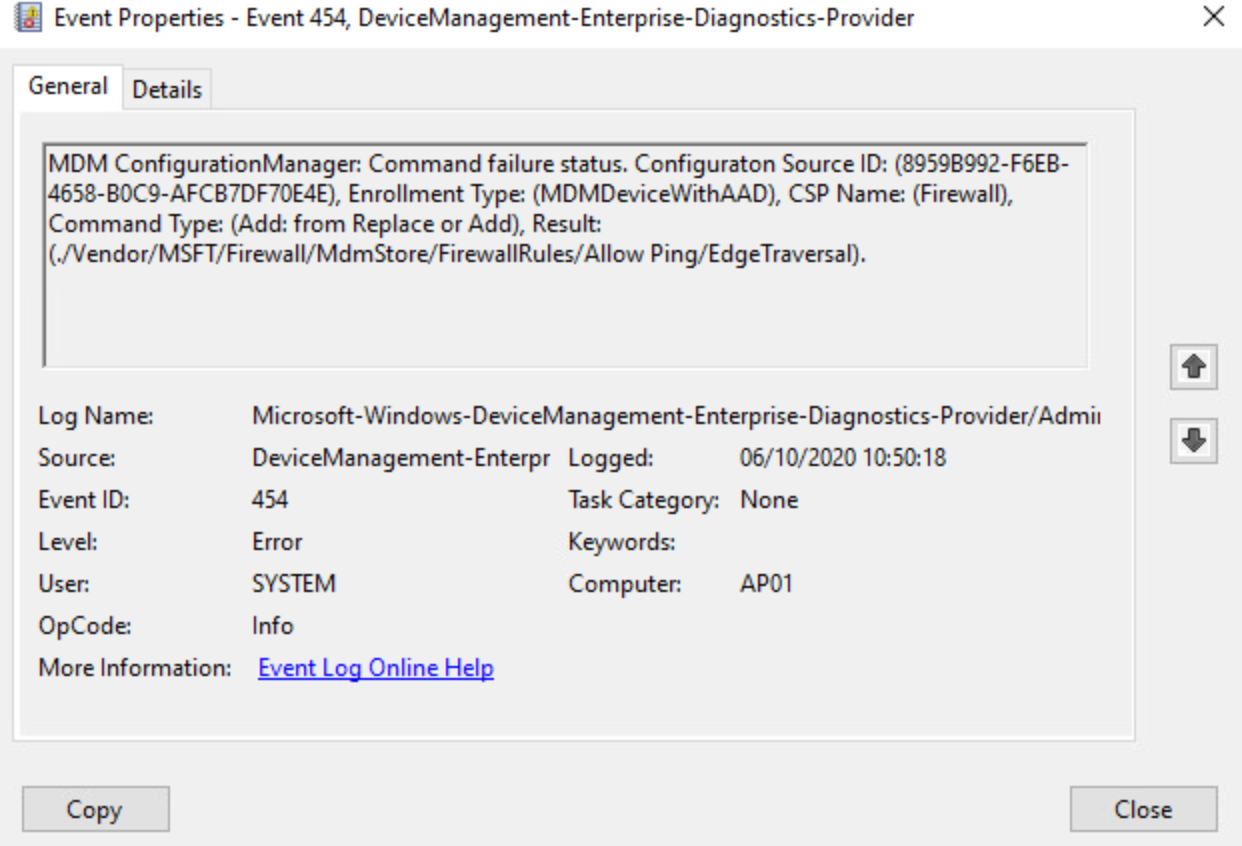
Task: Click the Task Category value None
Action: click(x=769, y=500)
